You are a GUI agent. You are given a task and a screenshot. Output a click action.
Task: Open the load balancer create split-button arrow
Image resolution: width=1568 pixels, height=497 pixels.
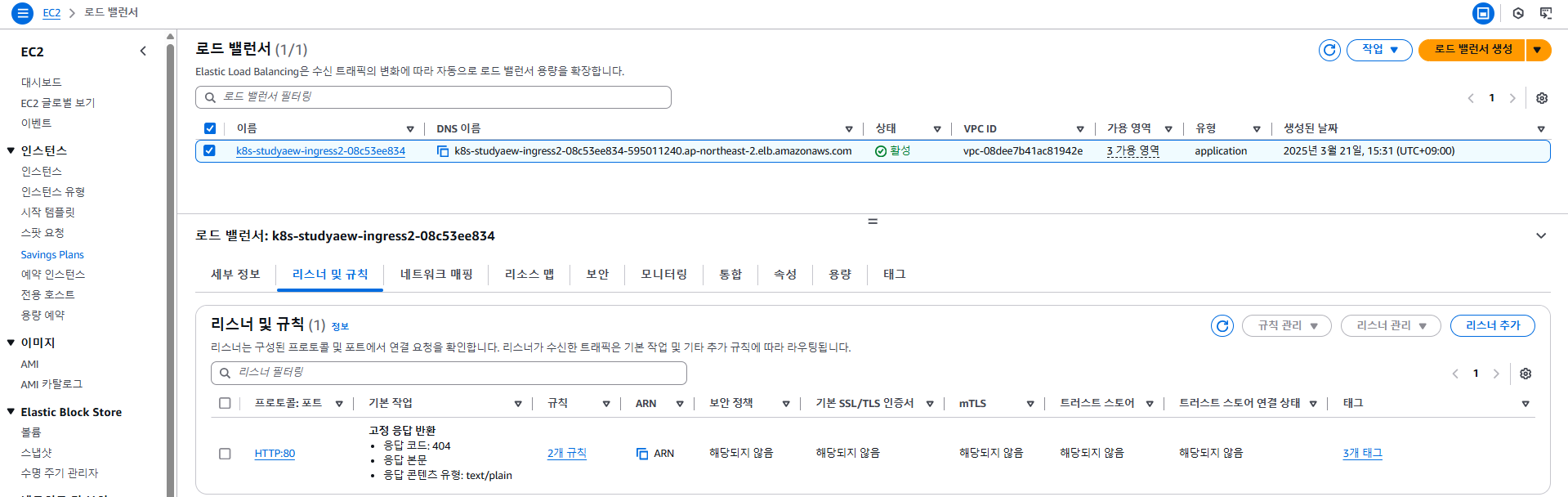(1538, 50)
